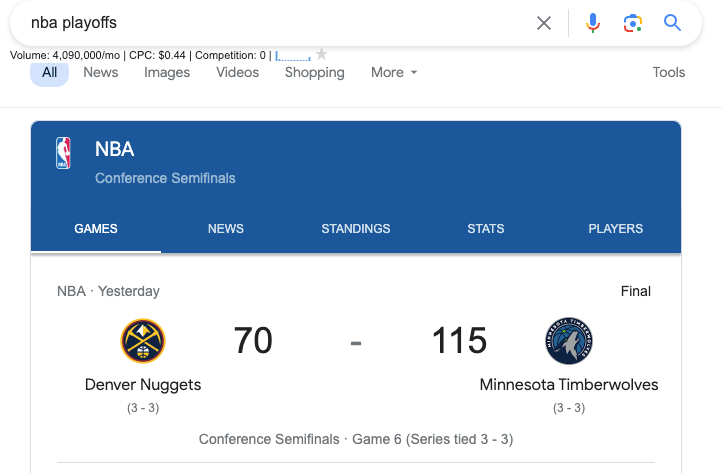Open Minnesota Timberwolves team logo
Screen dimensions: 722x473
pyautogui.click(x=569, y=341)
